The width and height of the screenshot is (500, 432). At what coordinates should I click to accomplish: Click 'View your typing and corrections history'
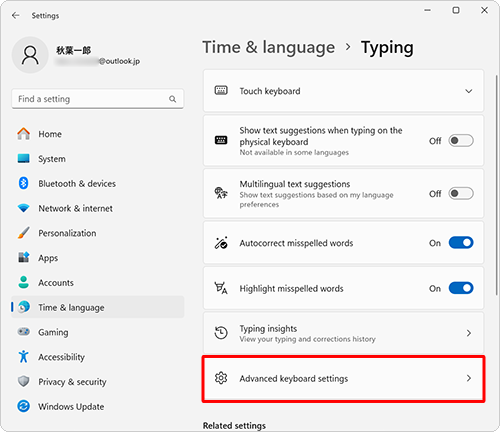click(x=307, y=339)
